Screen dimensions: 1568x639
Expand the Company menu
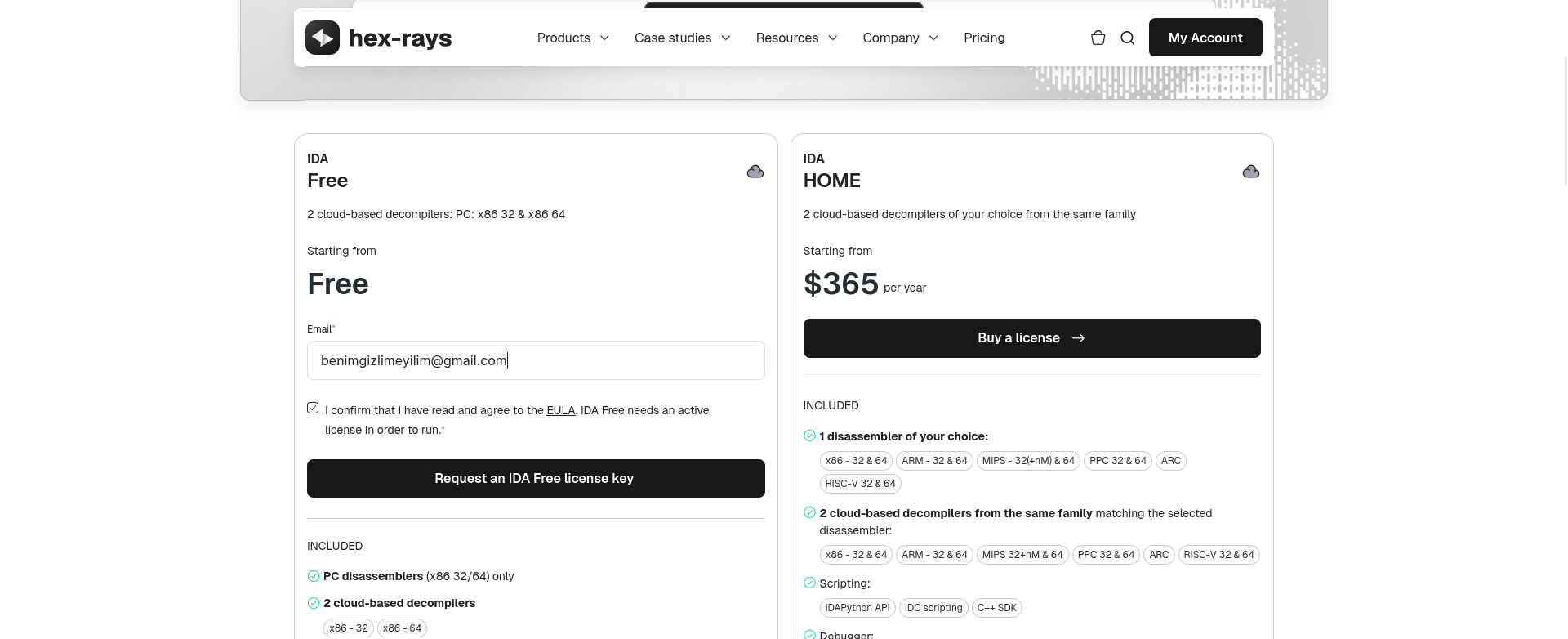click(x=901, y=38)
